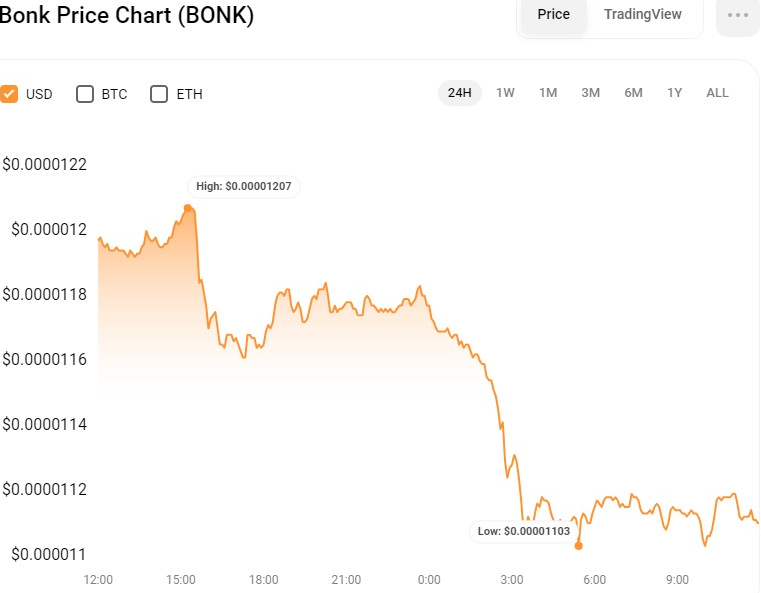Select the 3M time range
Viewport: 761px width, 593px height.
[590, 93]
